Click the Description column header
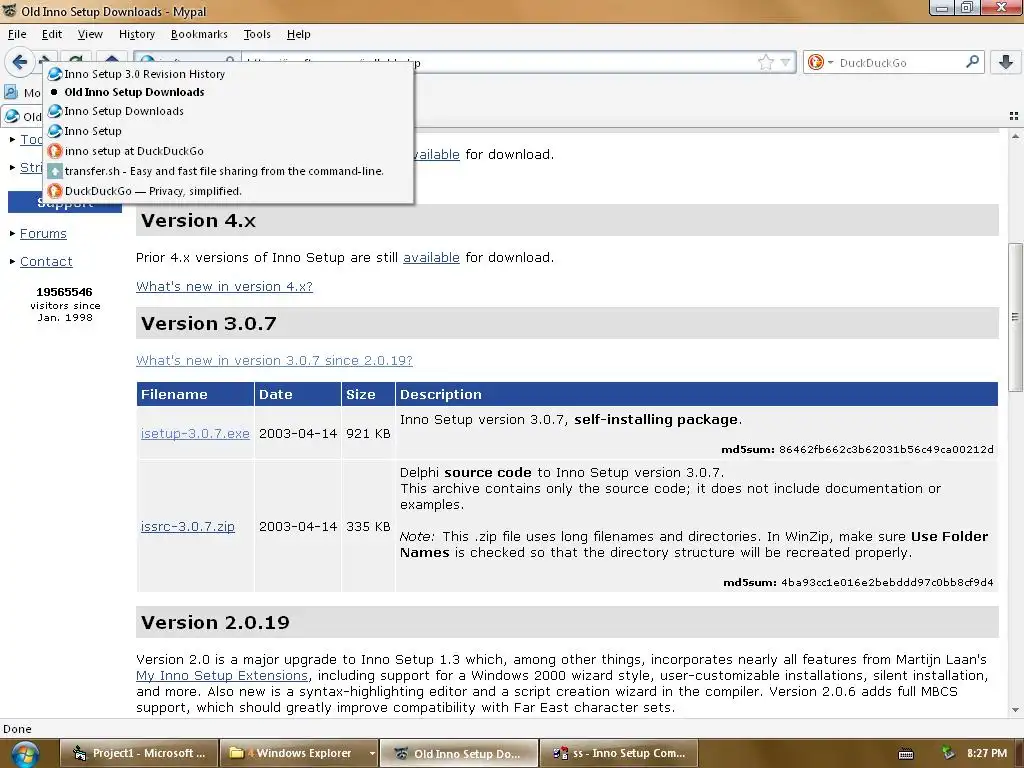The height and width of the screenshot is (768, 1024). coord(697,394)
